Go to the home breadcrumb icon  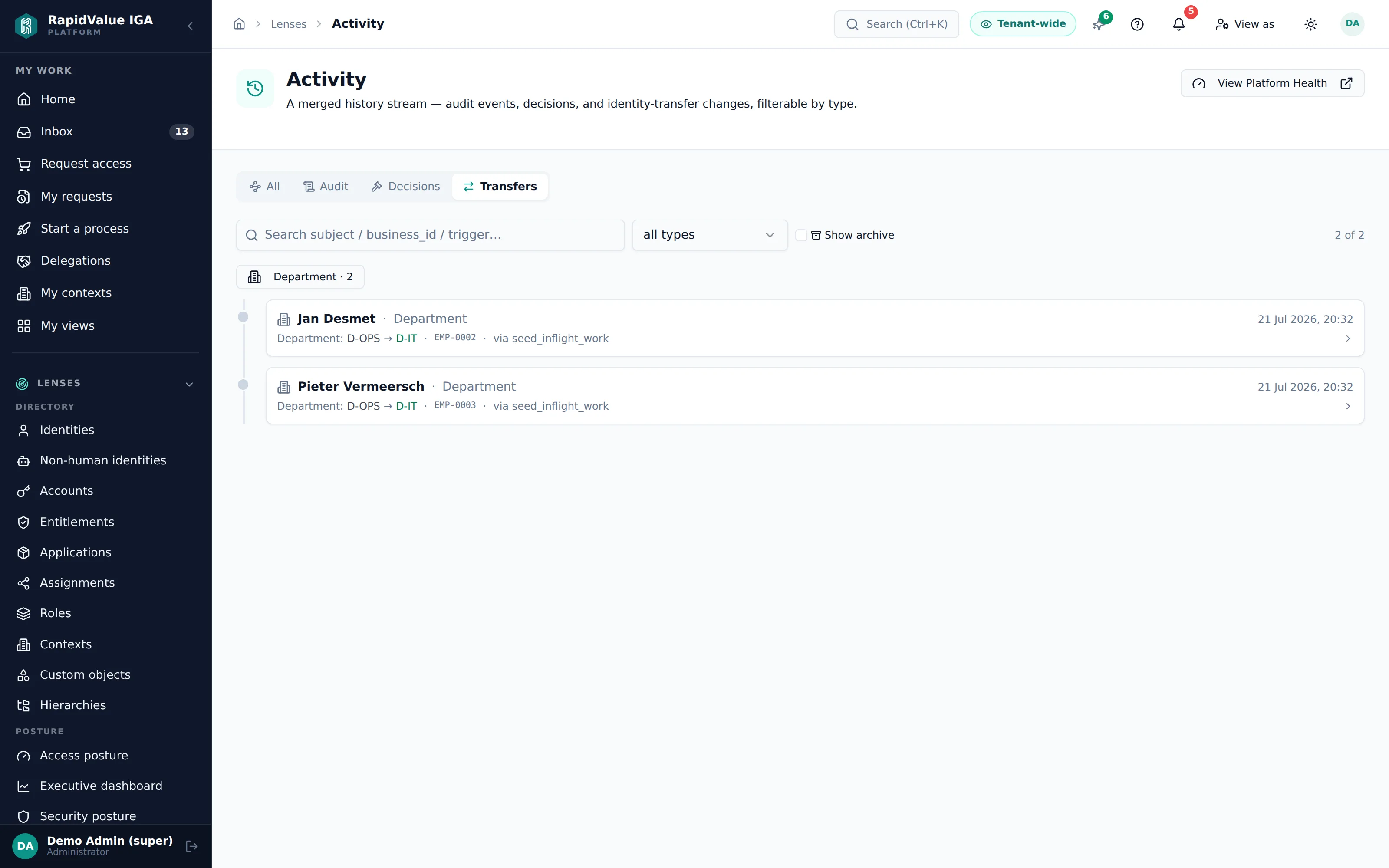[239, 24]
